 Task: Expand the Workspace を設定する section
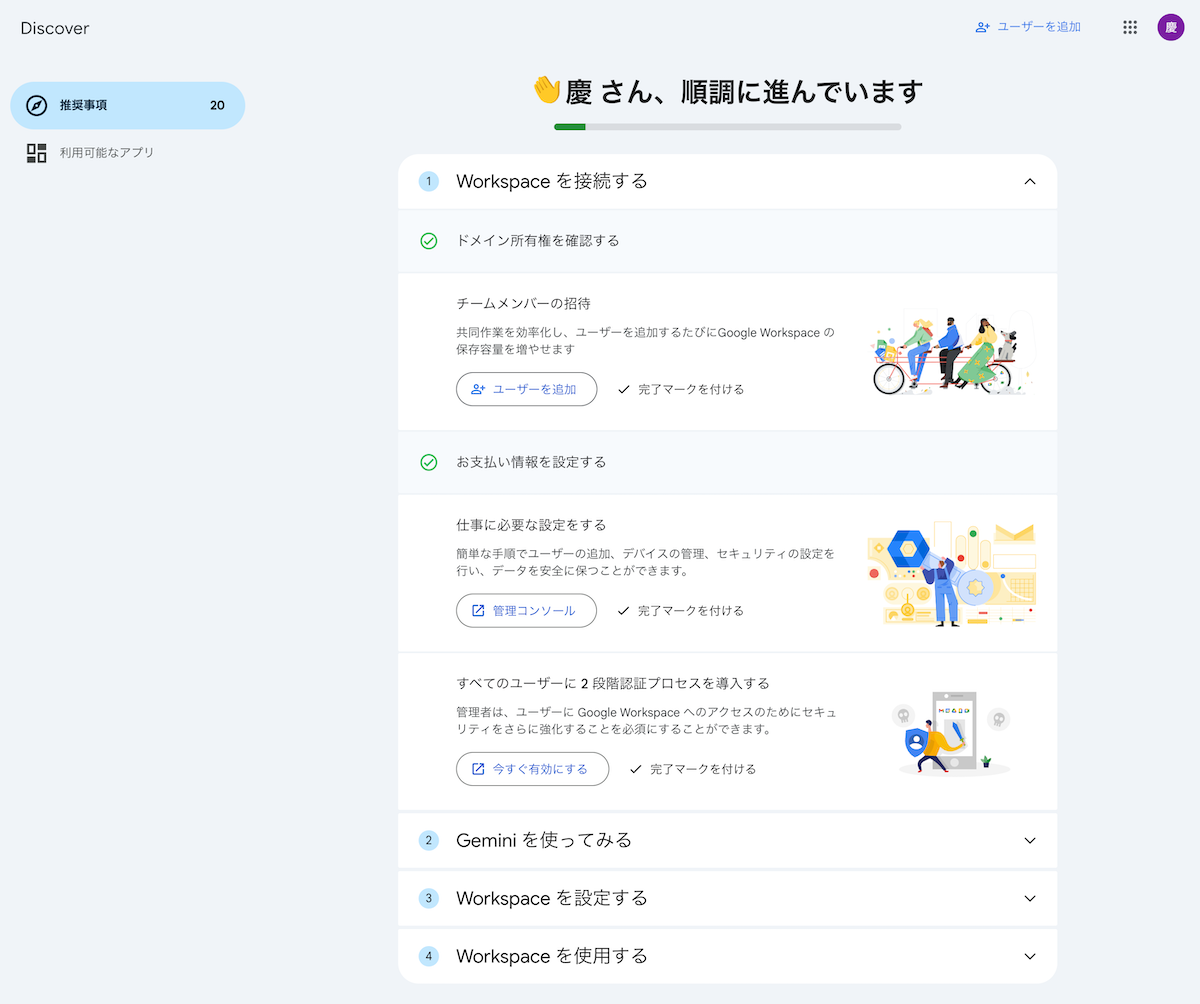point(1030,898)
